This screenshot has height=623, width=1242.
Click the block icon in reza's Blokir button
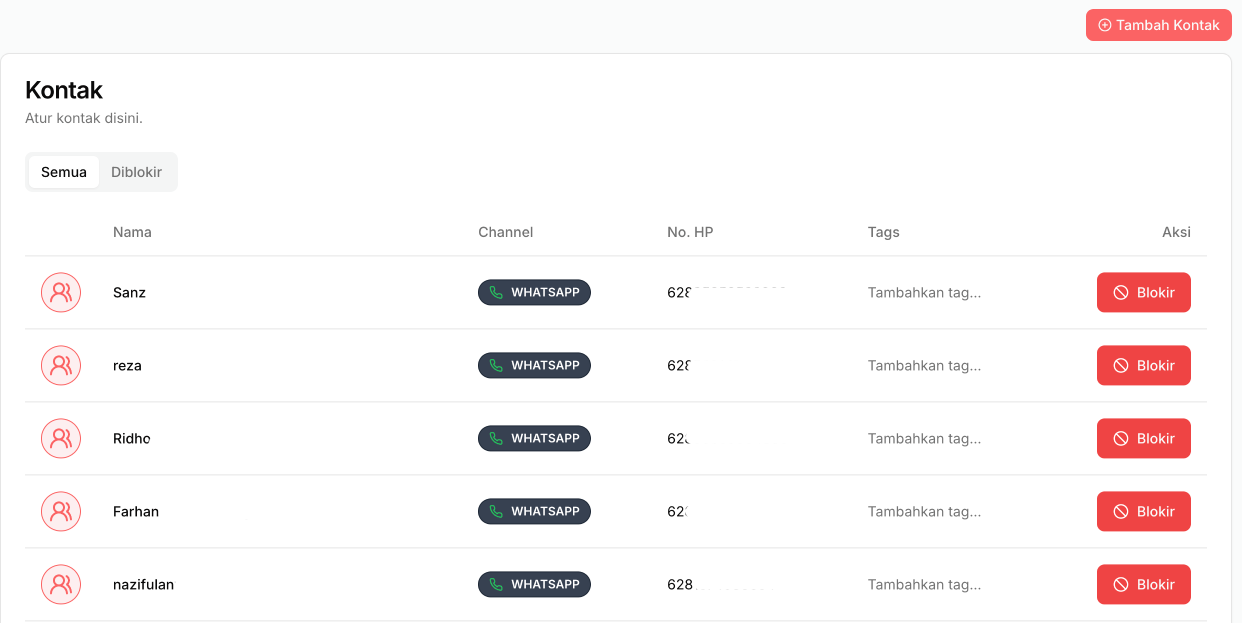[x=1118, y=365]
